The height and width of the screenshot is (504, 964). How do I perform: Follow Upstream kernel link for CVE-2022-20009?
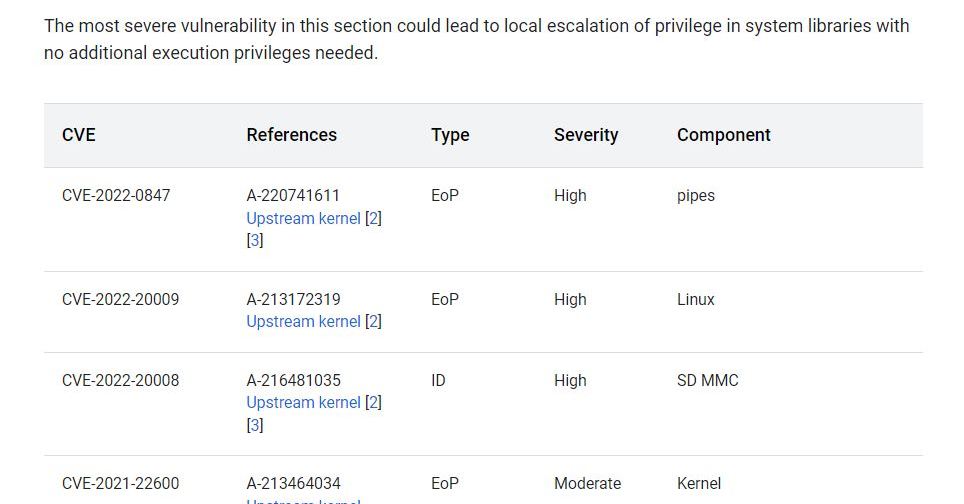click(303, 321)
